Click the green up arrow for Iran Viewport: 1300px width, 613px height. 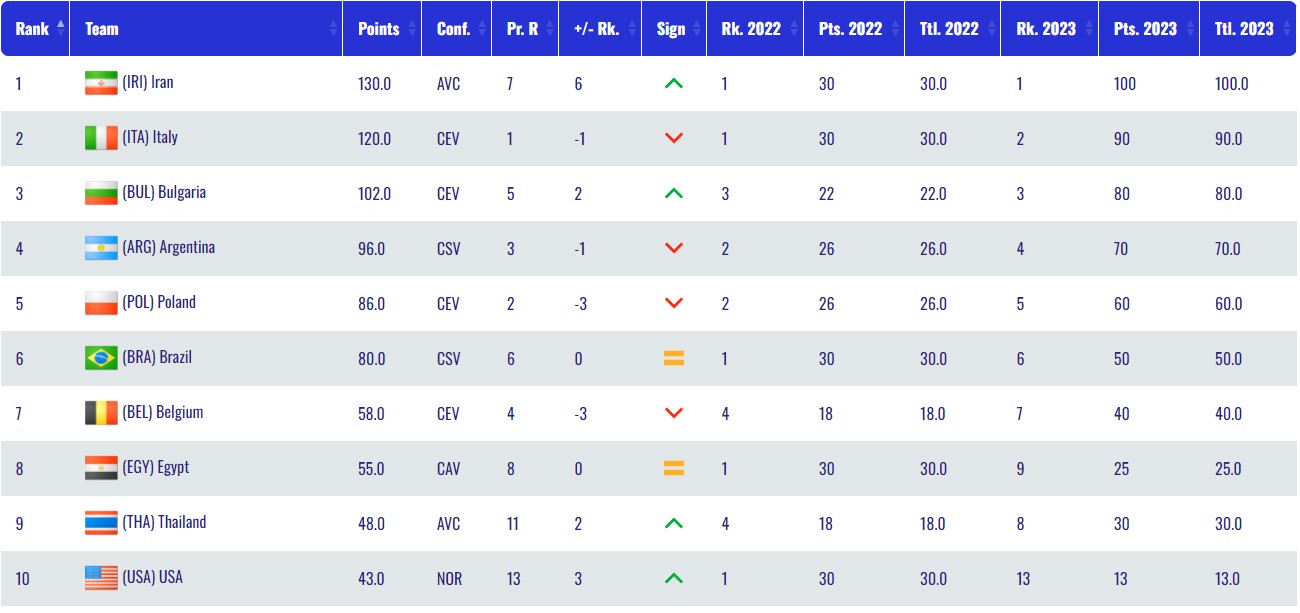(674, 84)
